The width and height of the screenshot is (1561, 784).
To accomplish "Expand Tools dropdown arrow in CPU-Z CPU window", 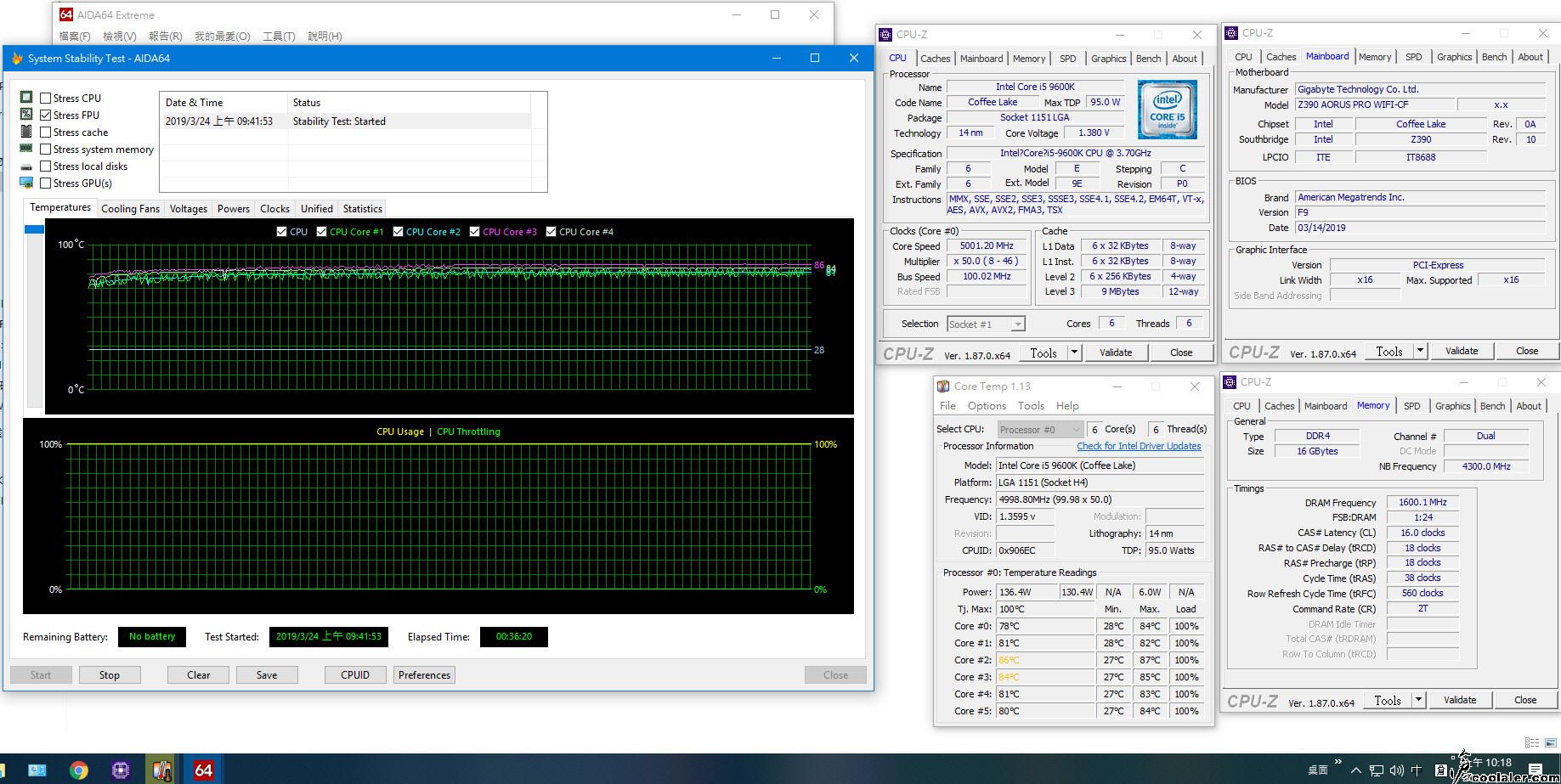I will click(x=1074, y=353).
